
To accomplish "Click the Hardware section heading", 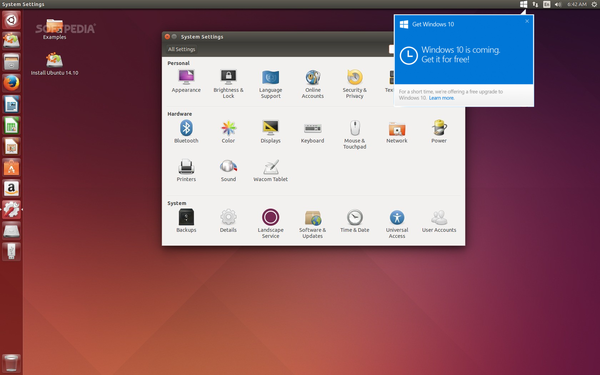I will tap(179, 114).
